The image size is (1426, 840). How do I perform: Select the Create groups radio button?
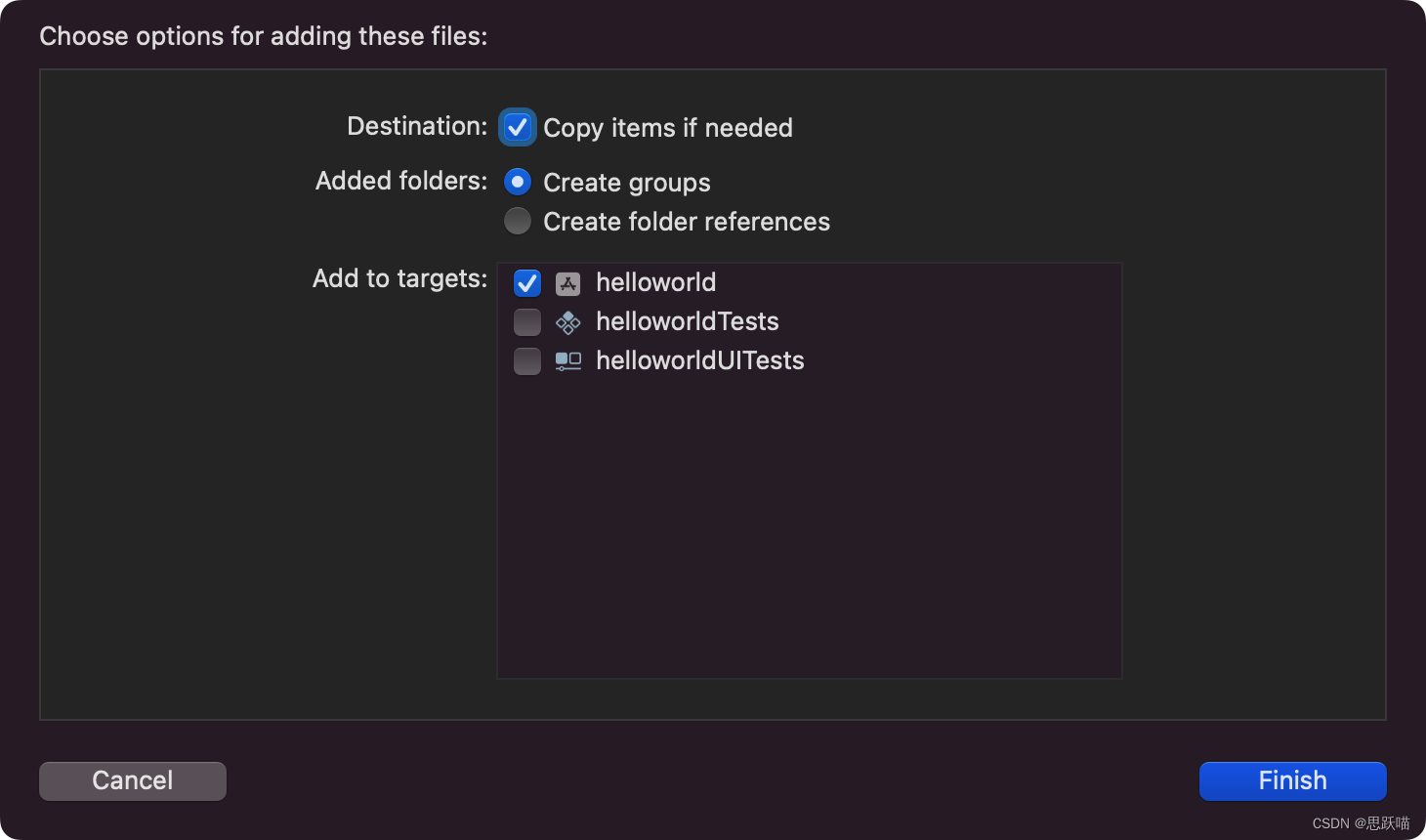518,182
